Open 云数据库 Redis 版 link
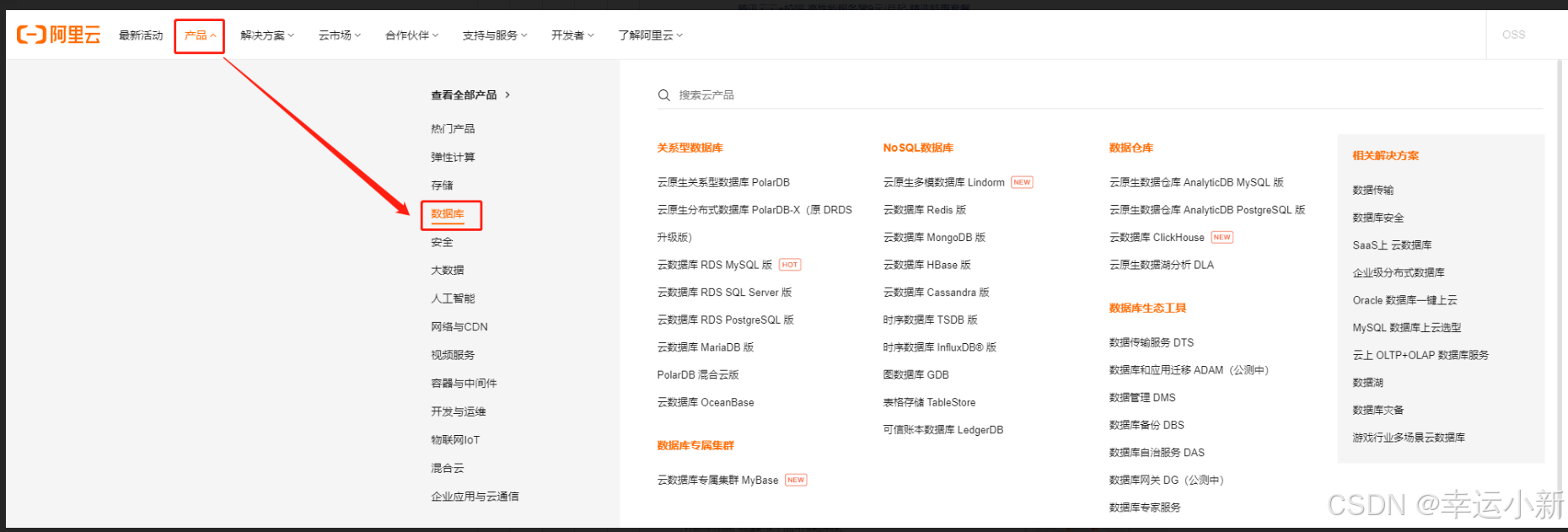Image resolution: width=1568 pixels, height=532 pixels. (925, 210)
